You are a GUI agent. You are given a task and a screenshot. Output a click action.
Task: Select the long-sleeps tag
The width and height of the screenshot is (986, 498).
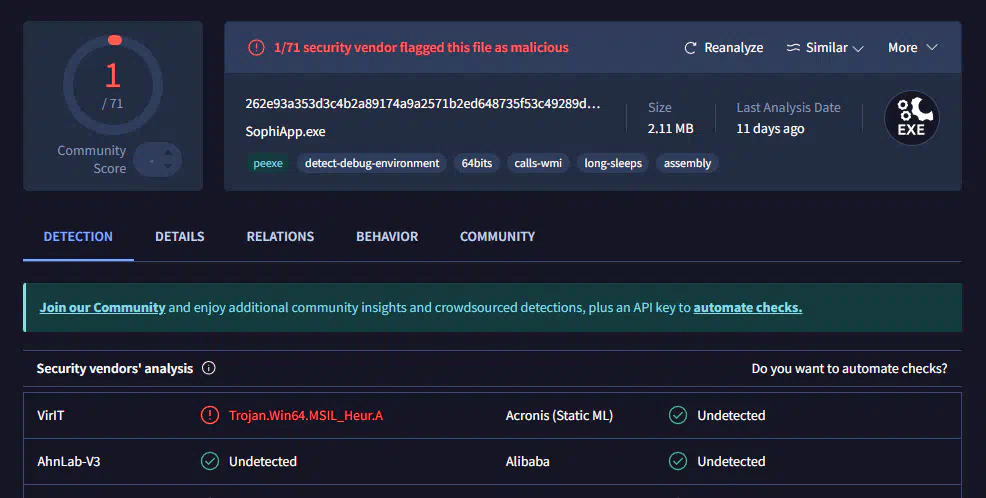pos(613,163)
